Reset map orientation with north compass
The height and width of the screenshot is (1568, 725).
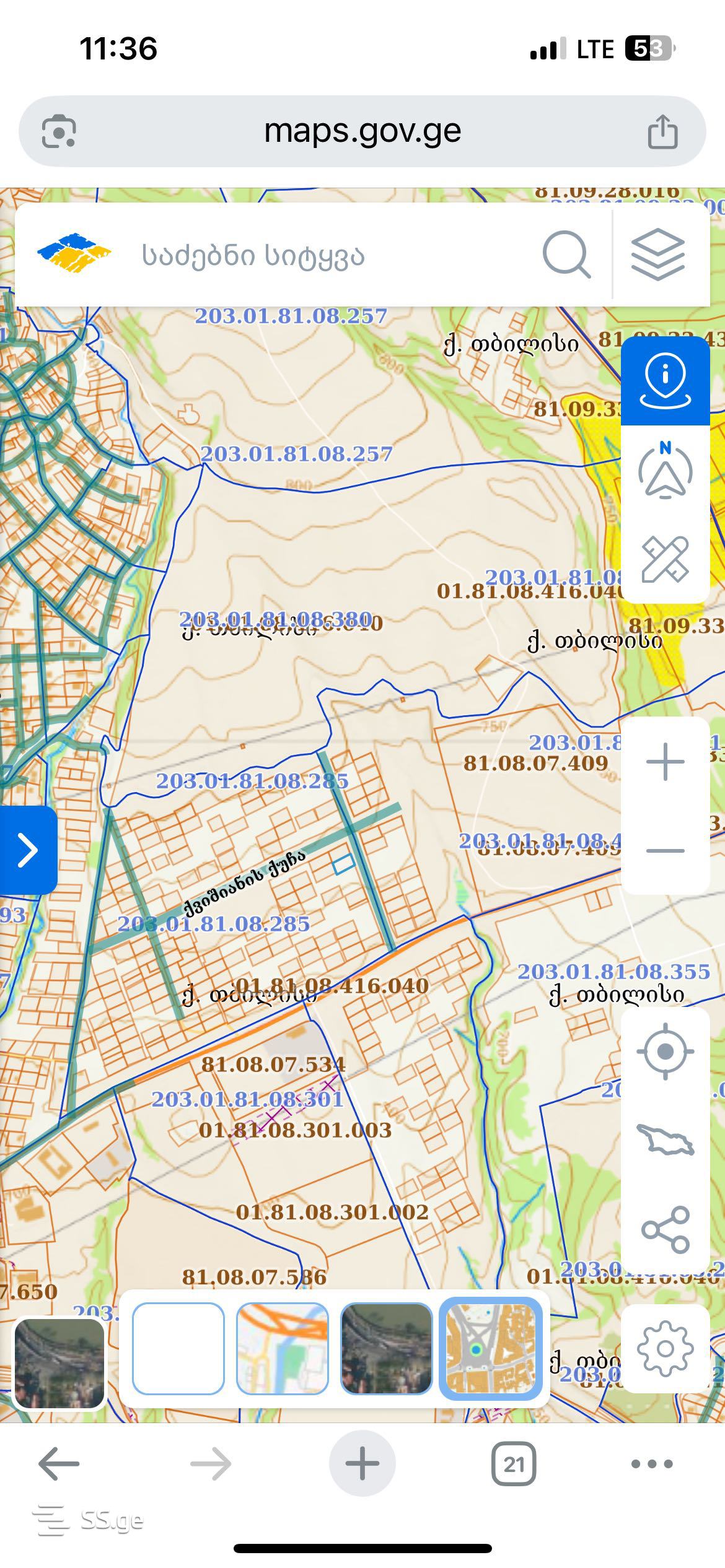point(666,470)
